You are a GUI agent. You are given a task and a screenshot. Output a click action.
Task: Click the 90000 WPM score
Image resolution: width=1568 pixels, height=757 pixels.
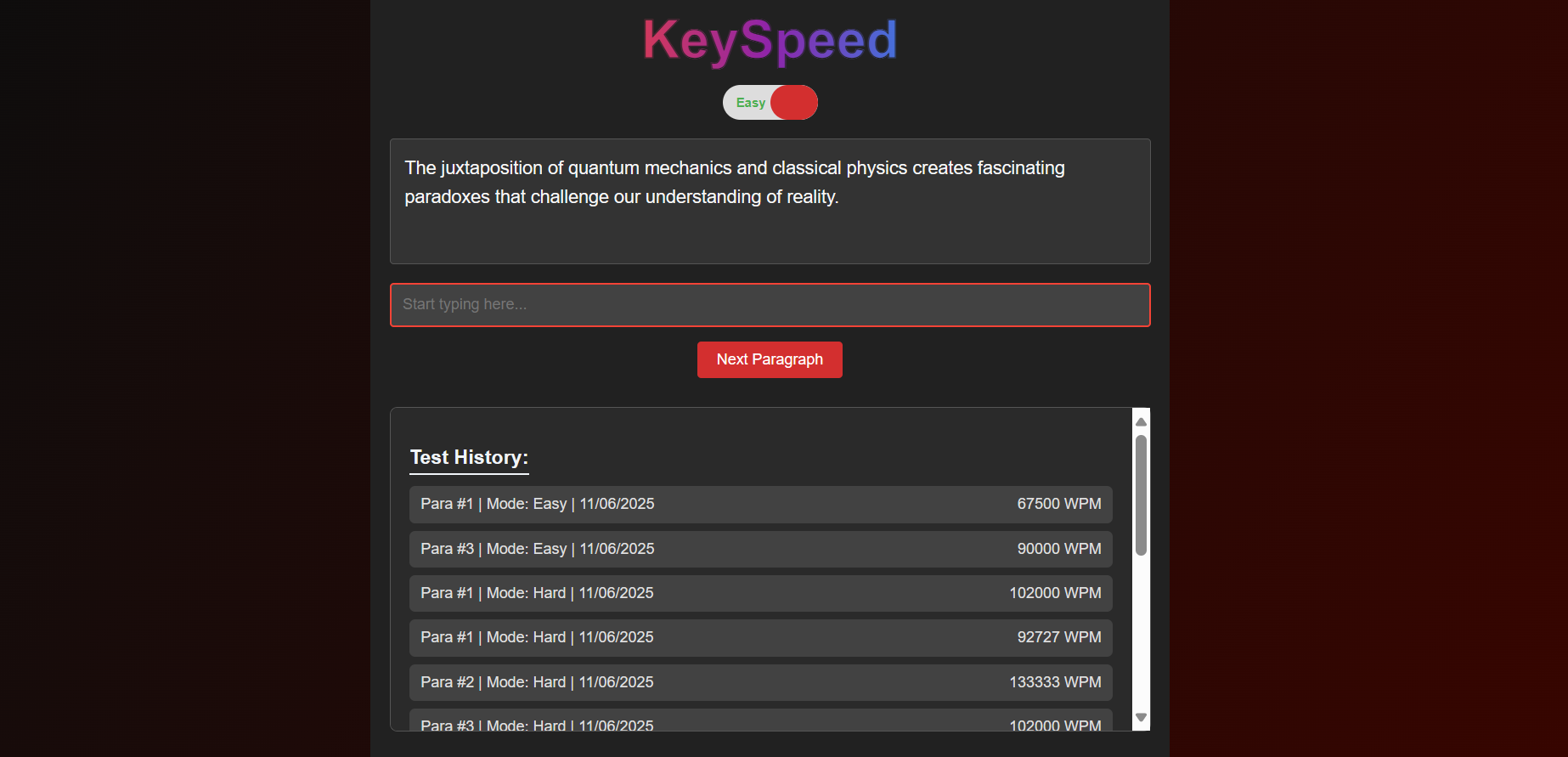coord(1058,550)
